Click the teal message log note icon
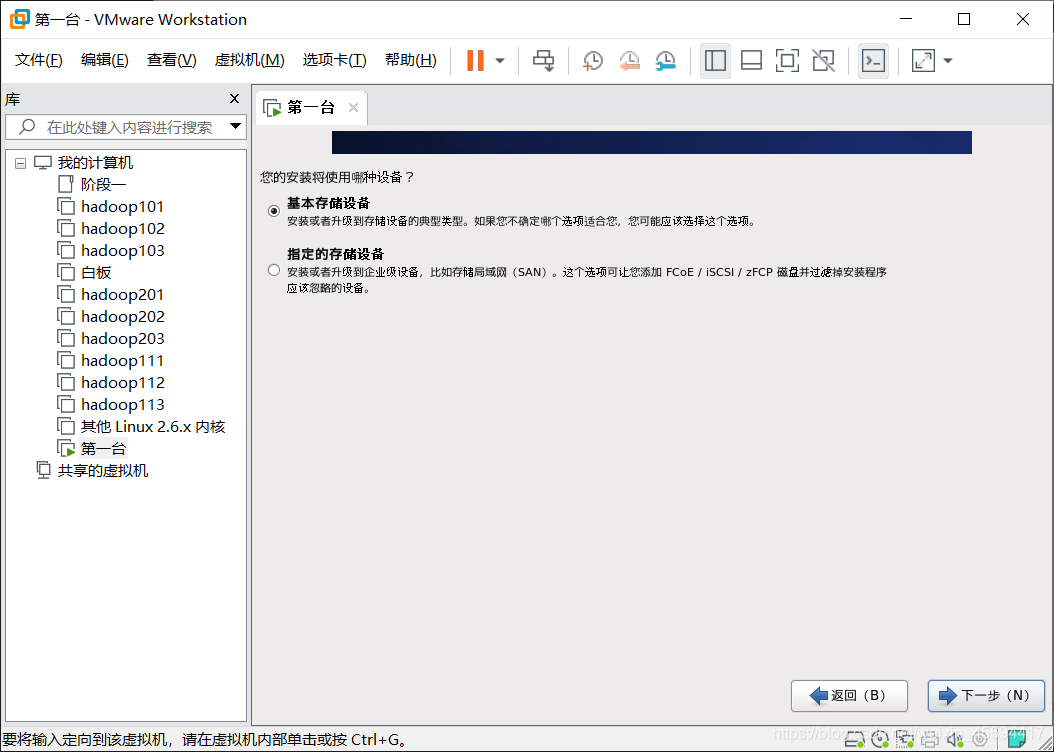Image resolution: width=1054 pixels, height=752 pixels. tap(1016, 740)
